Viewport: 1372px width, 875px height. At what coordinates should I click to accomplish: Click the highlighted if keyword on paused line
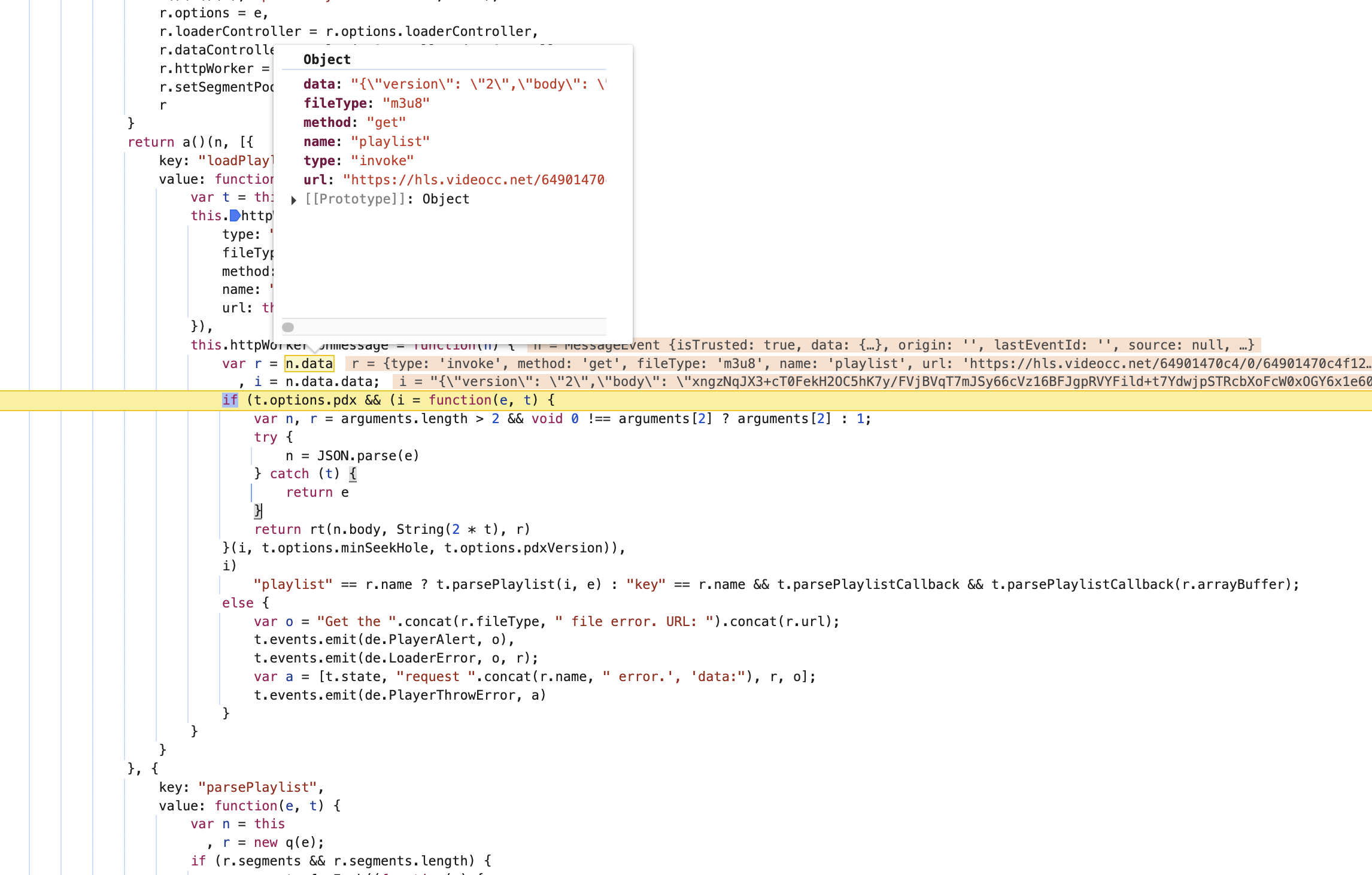click(230, 400)
